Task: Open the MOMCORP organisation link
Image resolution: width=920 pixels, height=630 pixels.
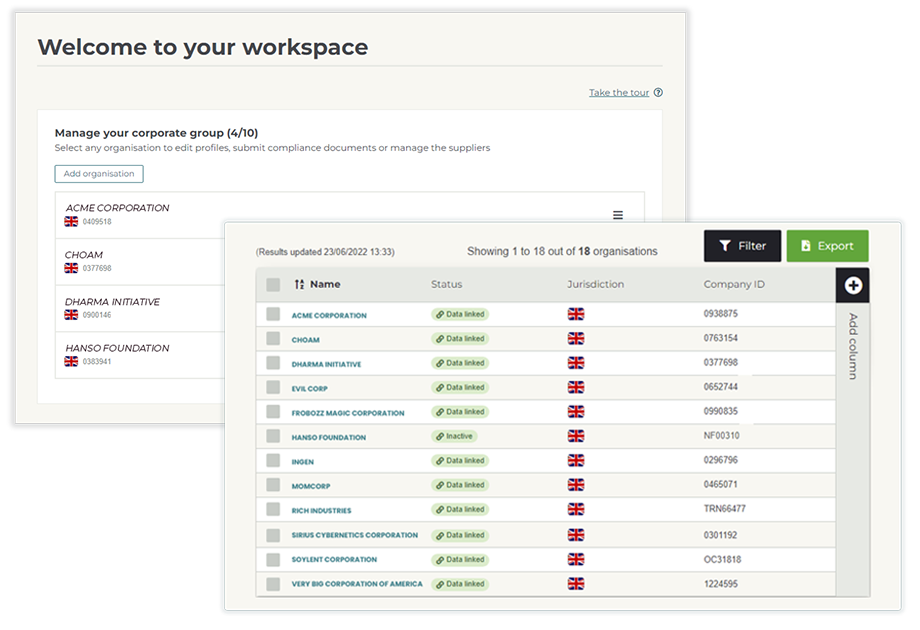Action: click(311, 486)
